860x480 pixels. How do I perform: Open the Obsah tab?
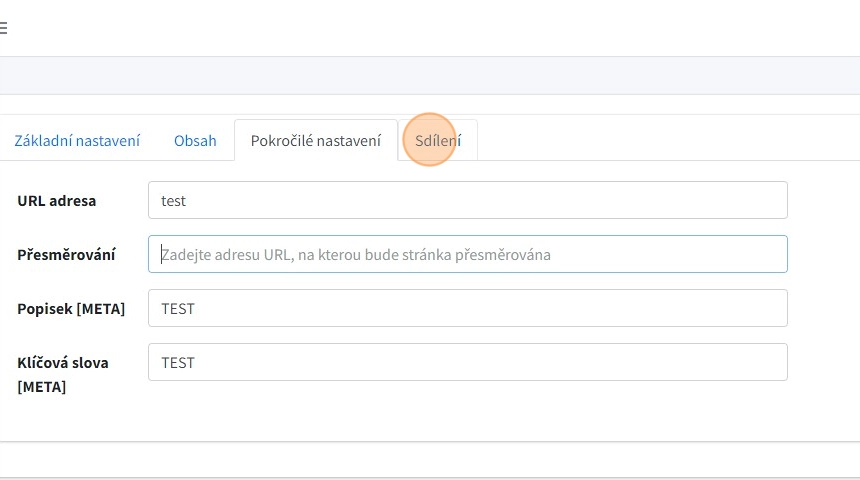point(195,141)
